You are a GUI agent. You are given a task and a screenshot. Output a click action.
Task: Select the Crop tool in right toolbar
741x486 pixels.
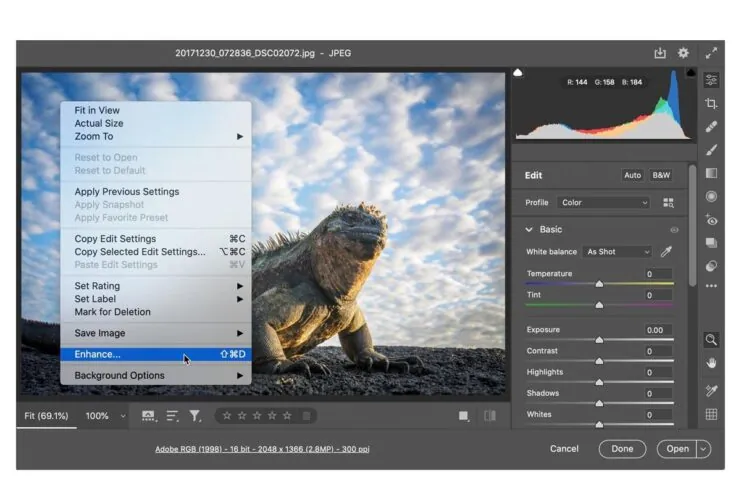point(711,103)
